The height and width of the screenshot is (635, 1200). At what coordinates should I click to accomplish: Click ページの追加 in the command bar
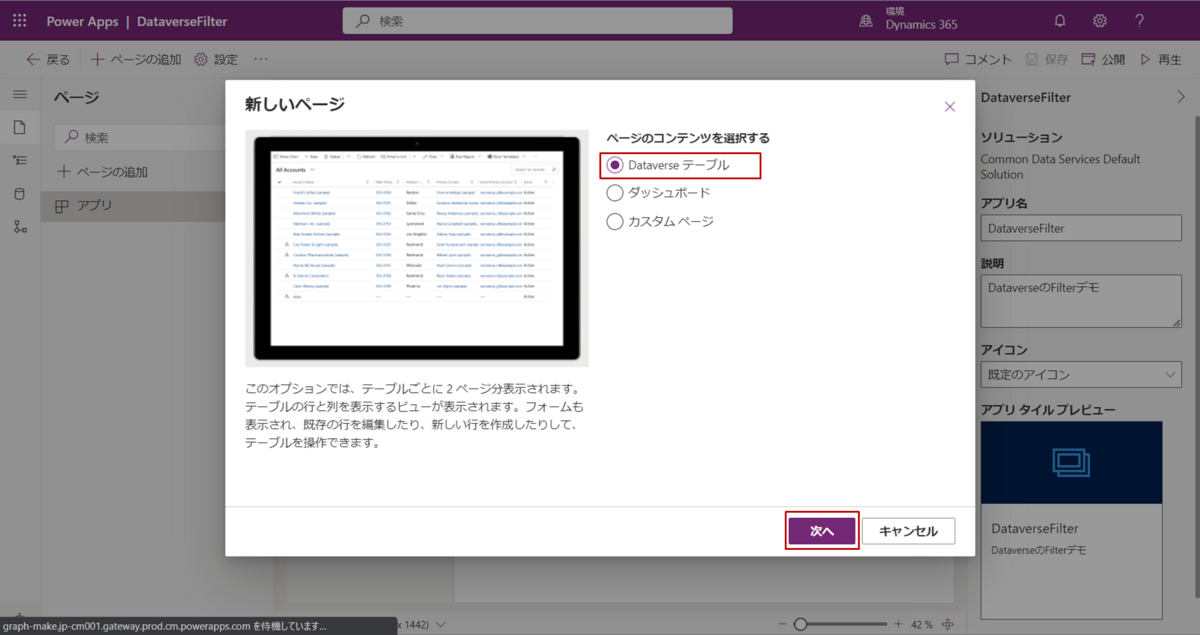136,60
